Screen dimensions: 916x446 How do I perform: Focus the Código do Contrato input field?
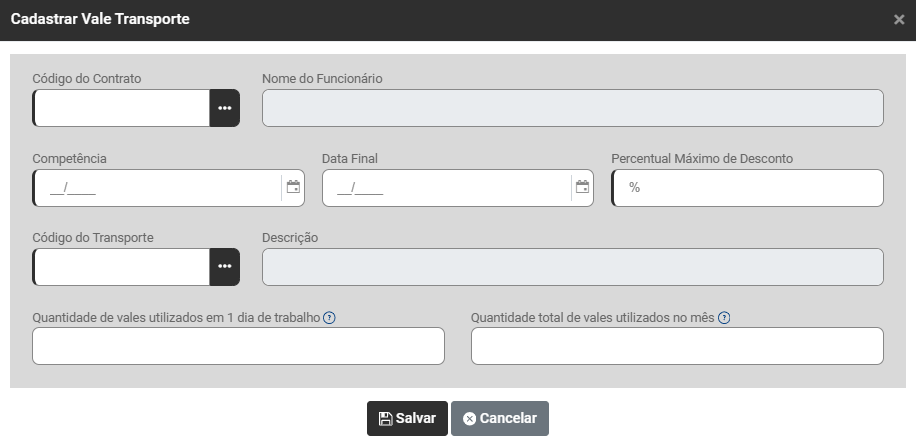click(x=121, y=108)
